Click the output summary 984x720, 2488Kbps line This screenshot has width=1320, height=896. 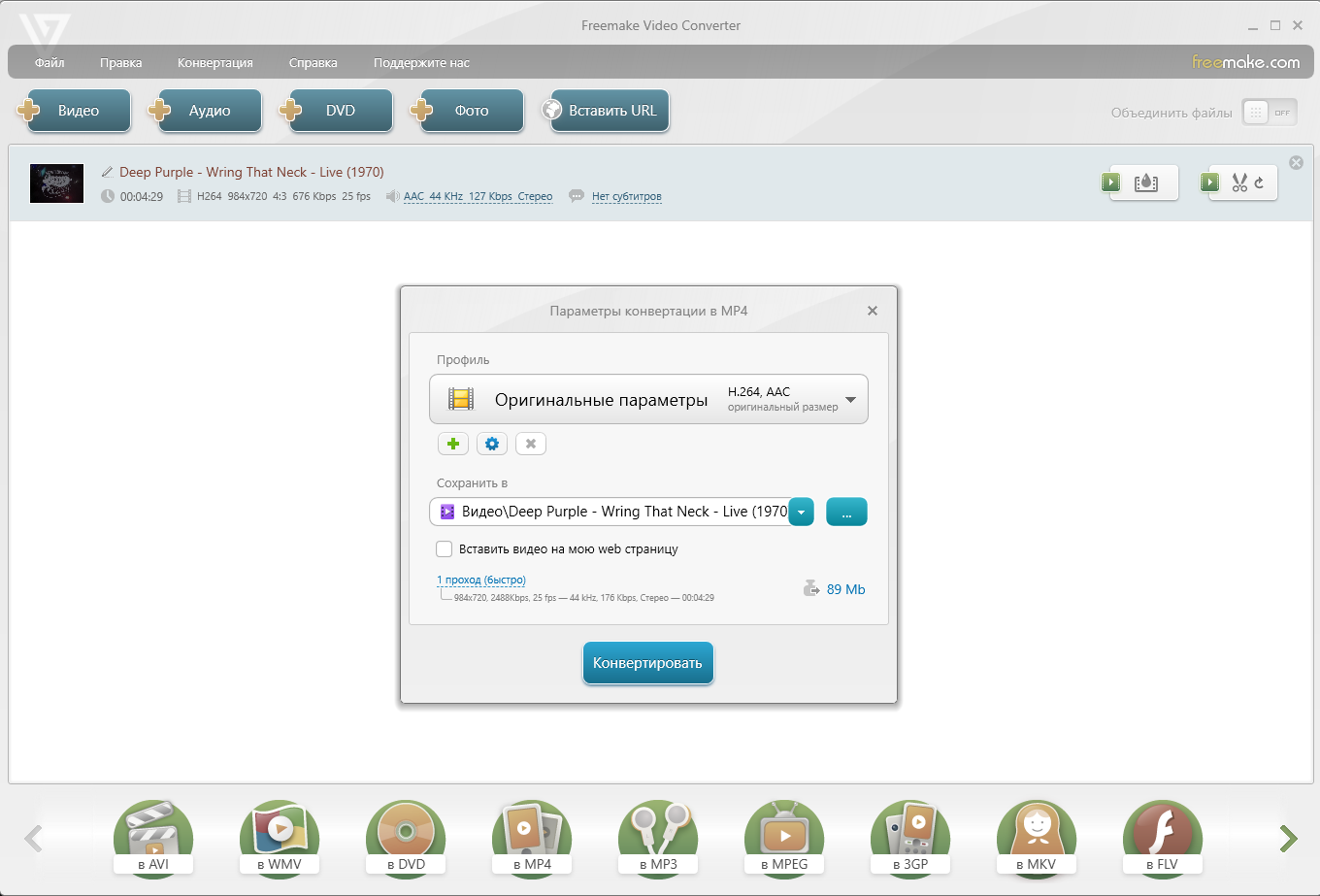[583, 598]
